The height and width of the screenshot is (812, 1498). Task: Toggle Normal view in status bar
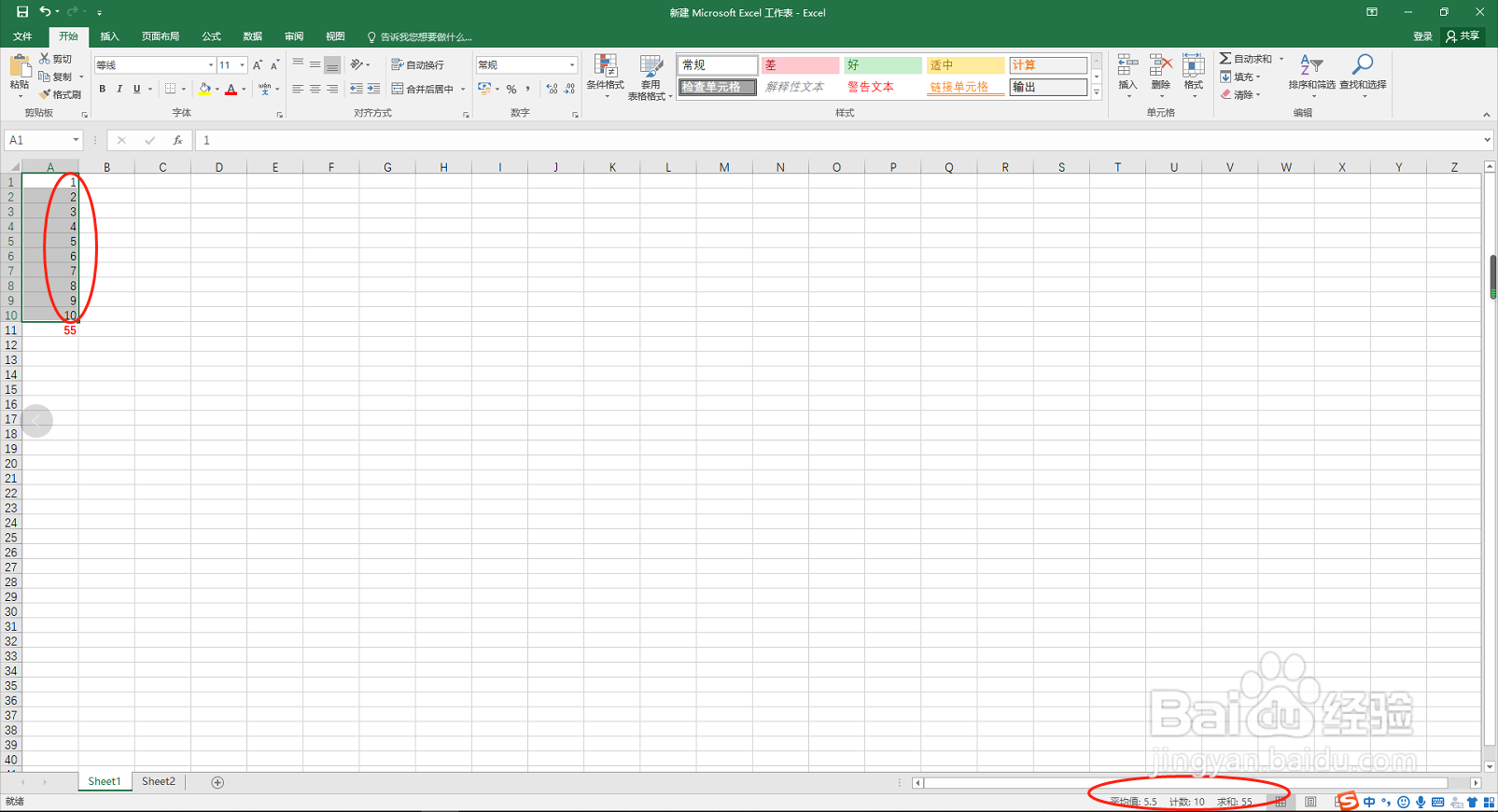pos(1281,802)
